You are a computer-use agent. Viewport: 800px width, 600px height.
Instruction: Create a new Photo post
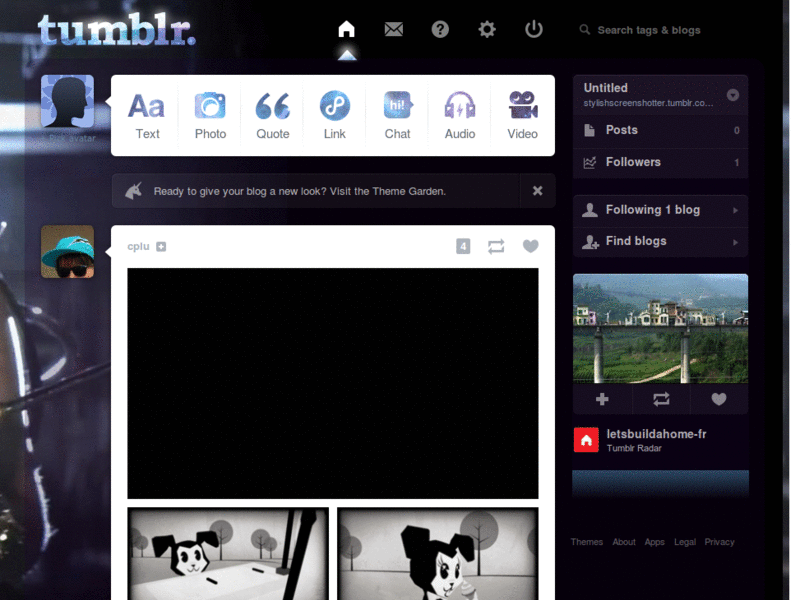tap(210, 115)
